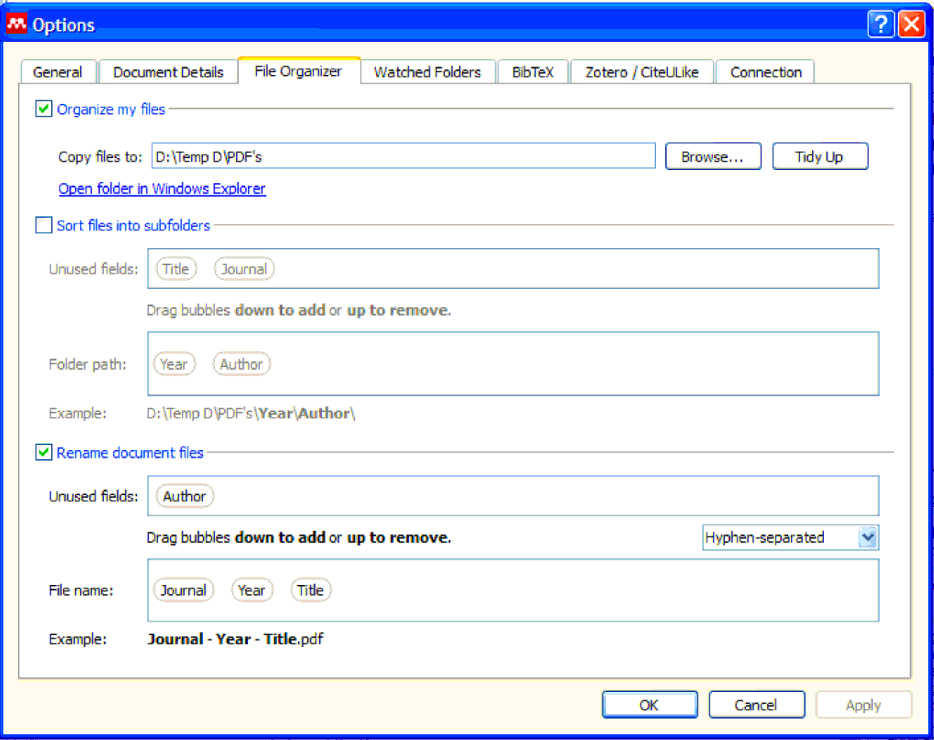Switch to the General tab

pyautogui.click(x=58, y=71)
